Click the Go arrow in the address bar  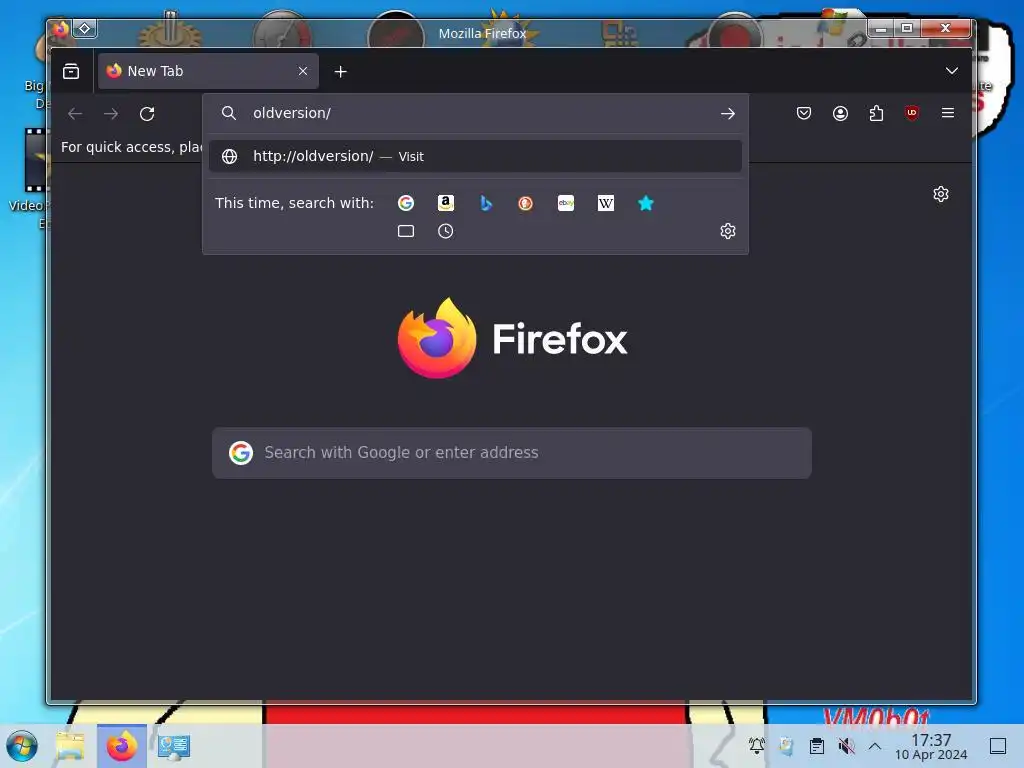(x=728, y=114)
